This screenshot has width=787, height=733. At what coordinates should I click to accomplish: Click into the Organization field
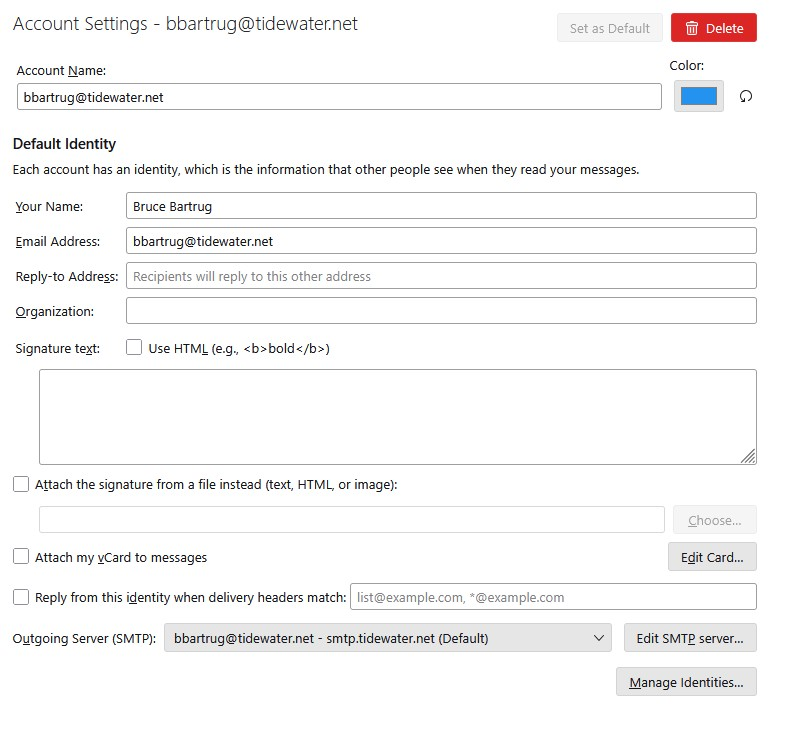[440, 311]
